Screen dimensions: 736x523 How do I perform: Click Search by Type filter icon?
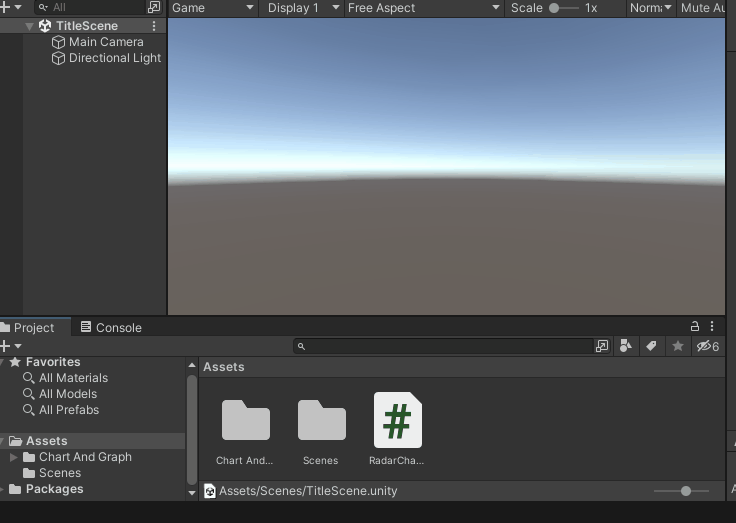[x=626, y=346]
